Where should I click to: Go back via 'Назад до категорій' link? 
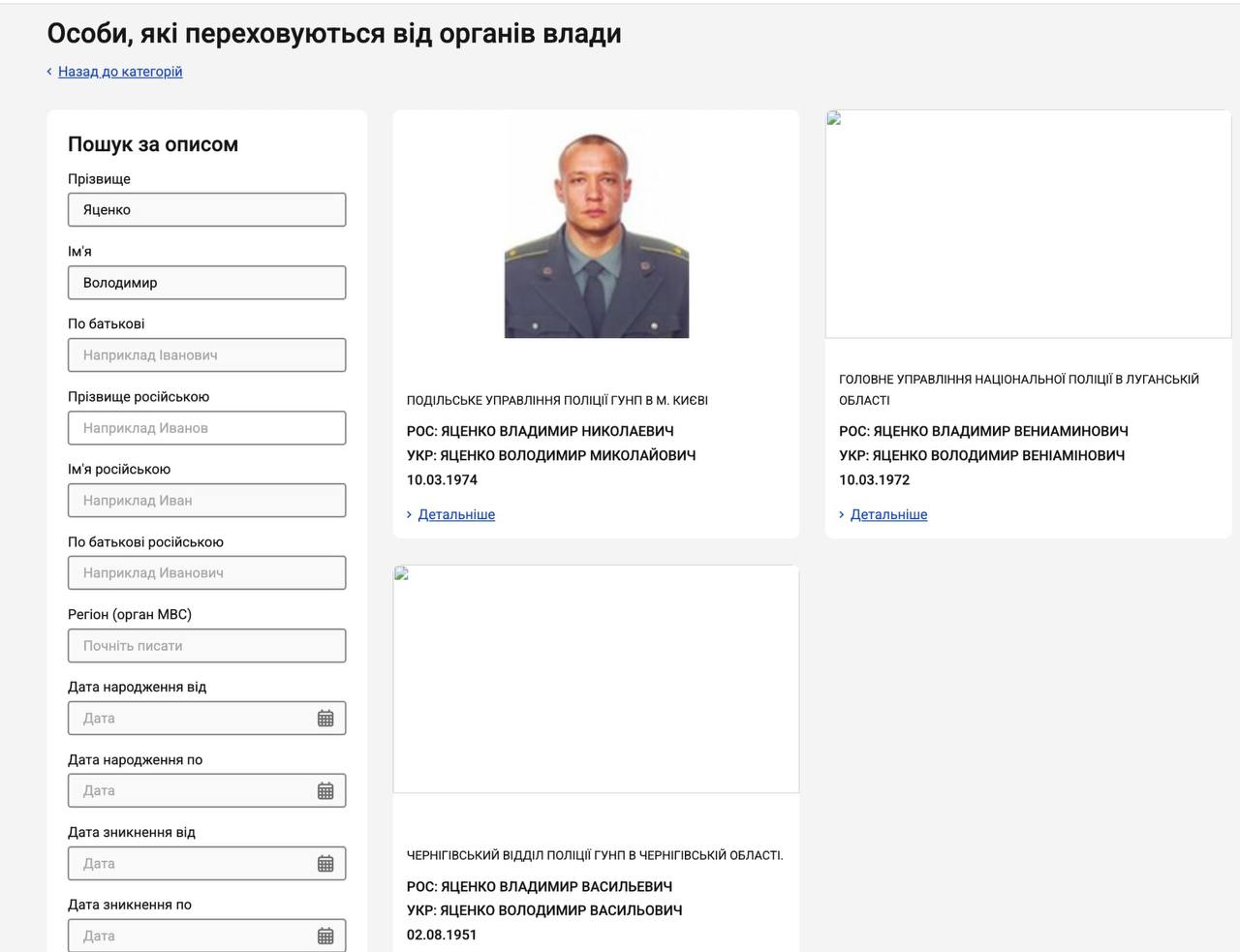point(120,72)
